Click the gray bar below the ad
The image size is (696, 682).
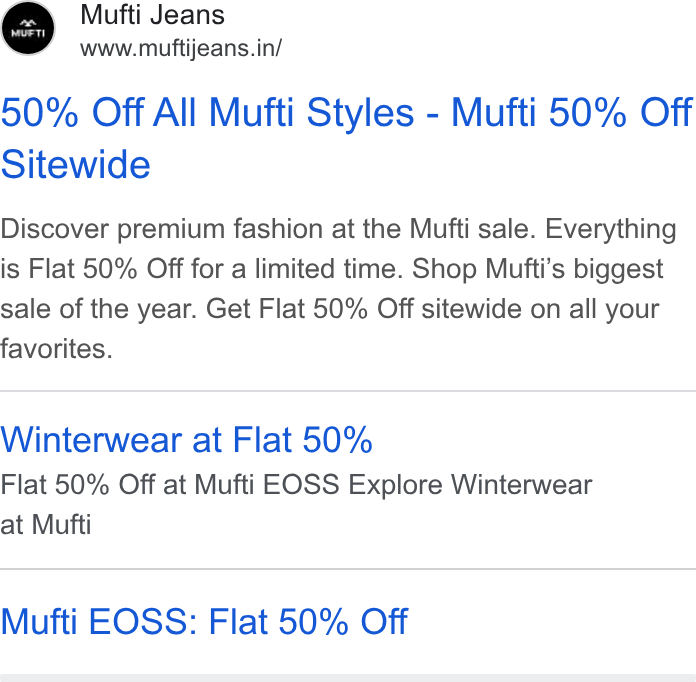(348, 678)
